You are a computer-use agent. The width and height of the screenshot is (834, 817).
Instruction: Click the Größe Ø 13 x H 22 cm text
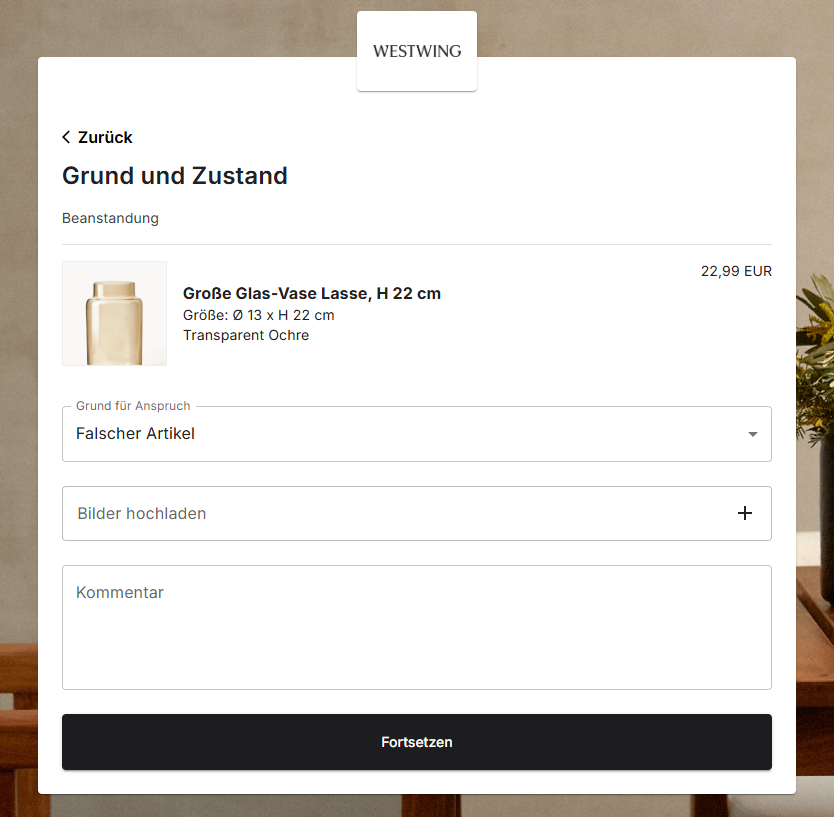tap(258, 315)
